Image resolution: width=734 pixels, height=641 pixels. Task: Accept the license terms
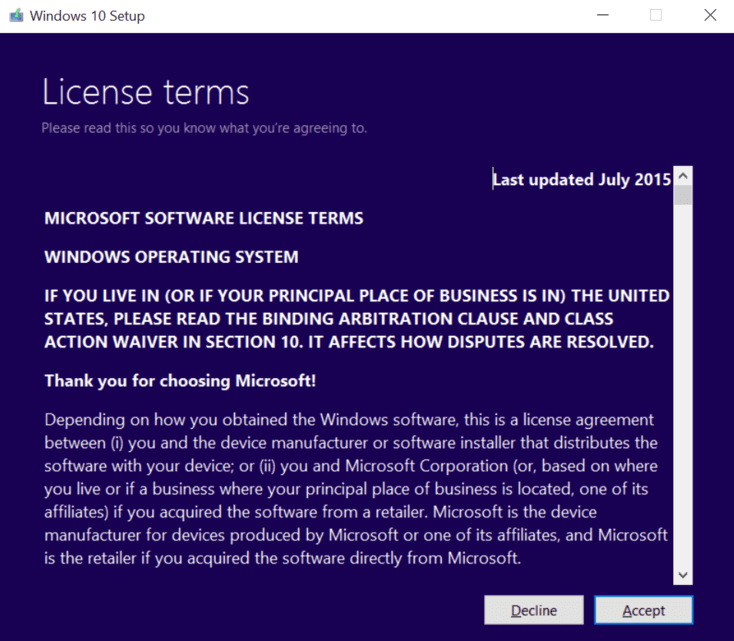[643, 610]
